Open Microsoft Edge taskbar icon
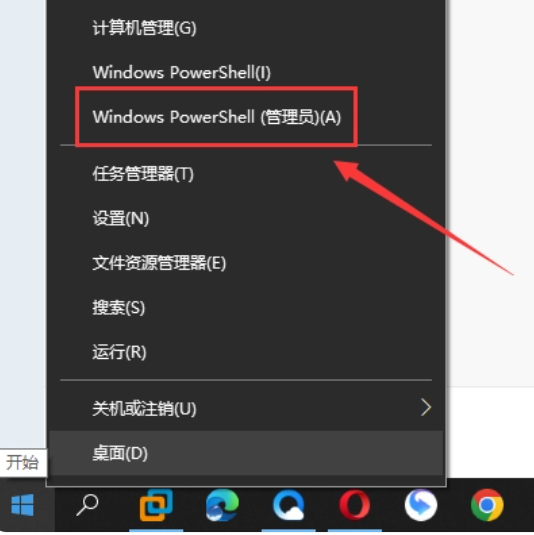The image size is (534, 535). click(222, 505)
